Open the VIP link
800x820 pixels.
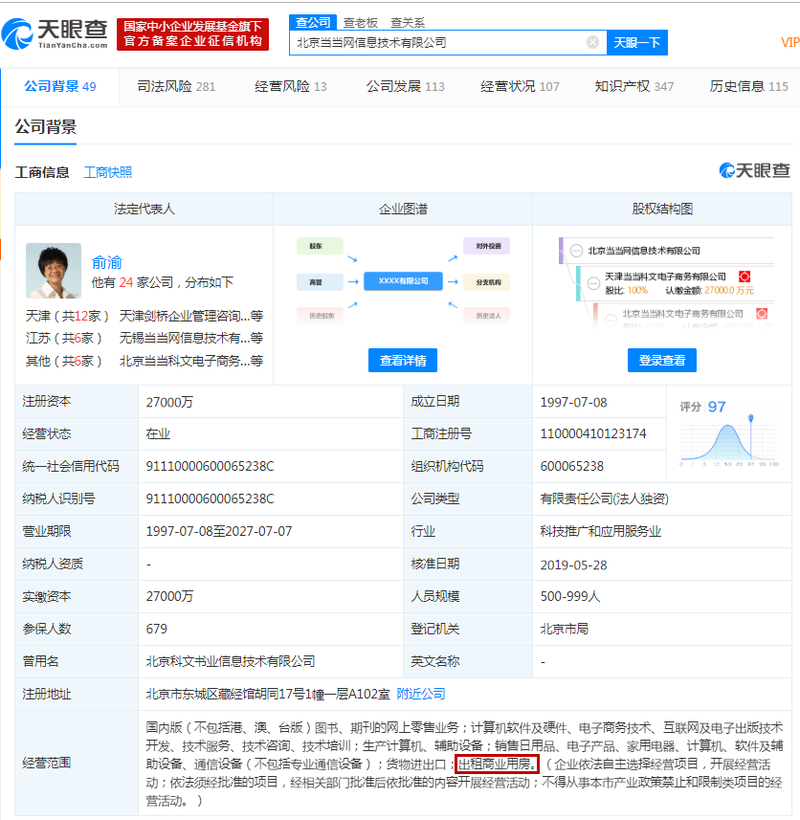pos(790,42)
